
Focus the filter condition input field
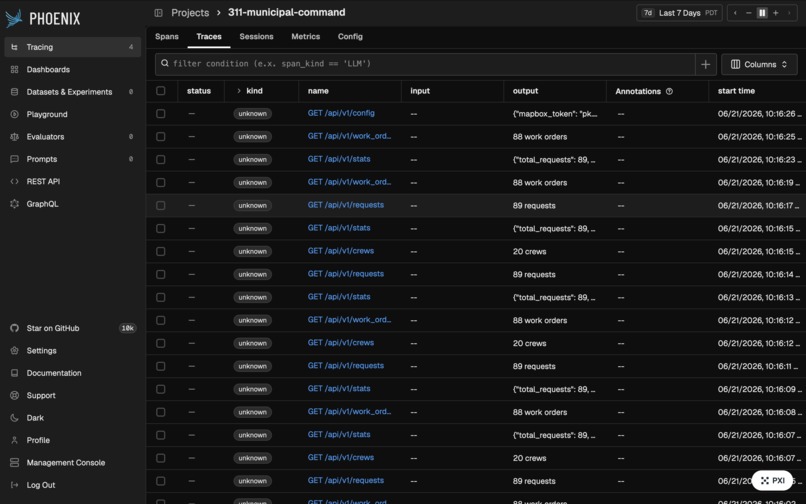tap(425, 64)
